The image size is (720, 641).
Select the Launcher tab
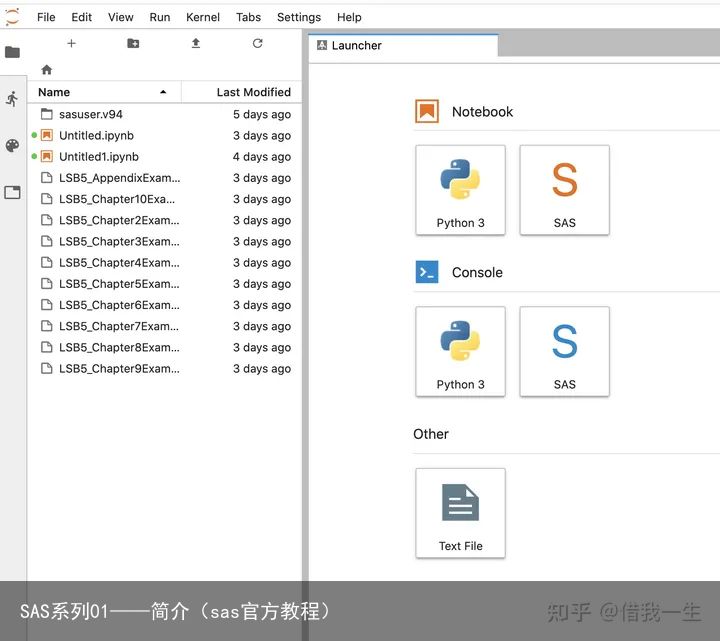403,45
